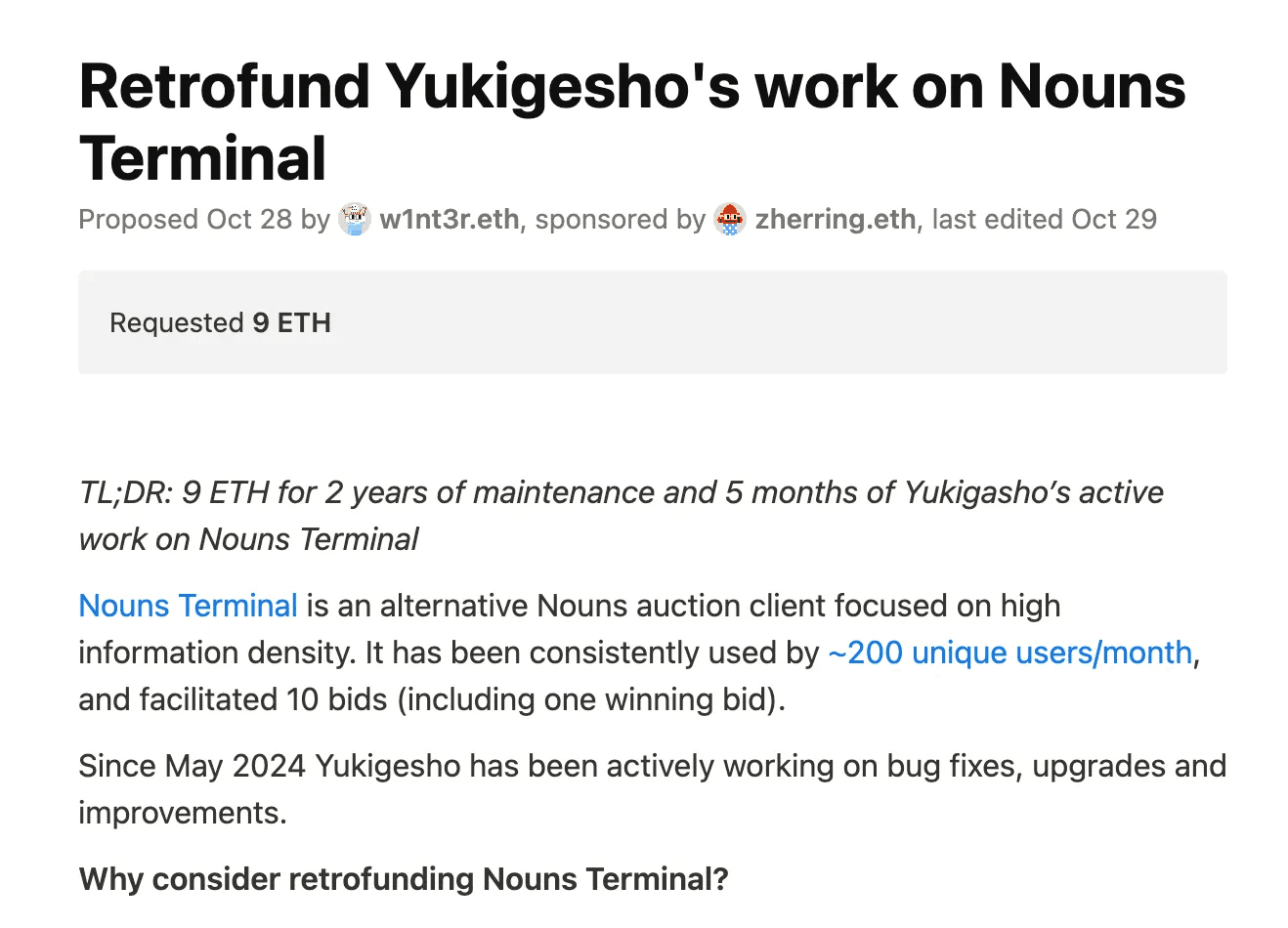Click the proposal title heading
Screen dimensions: 1288x928
632,122
